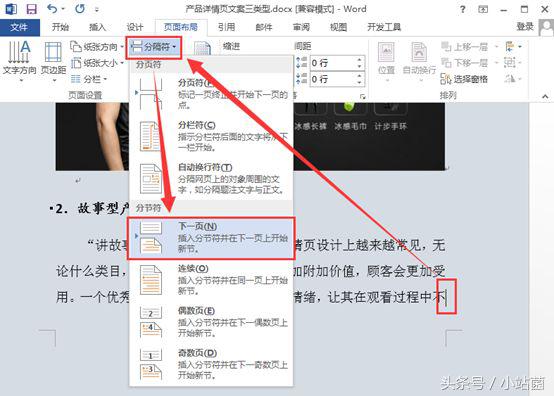Click the Save icon in the quick access toolbar
The image size is (554, 396).
31,9
